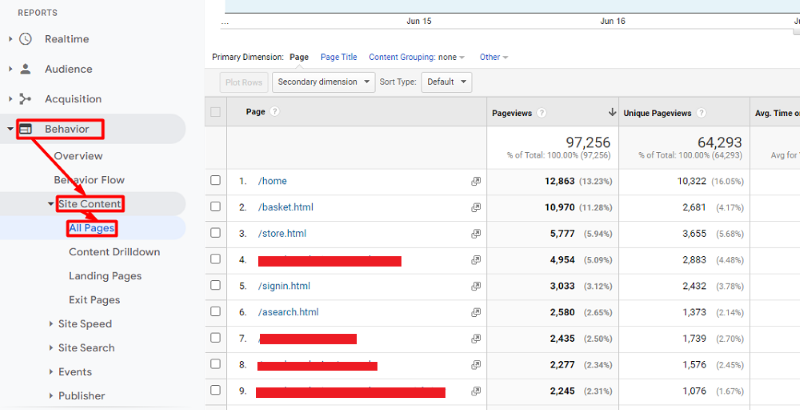Screen dimensions: 800x410
Task: Sort by Page column header
Action: point(256,111)
